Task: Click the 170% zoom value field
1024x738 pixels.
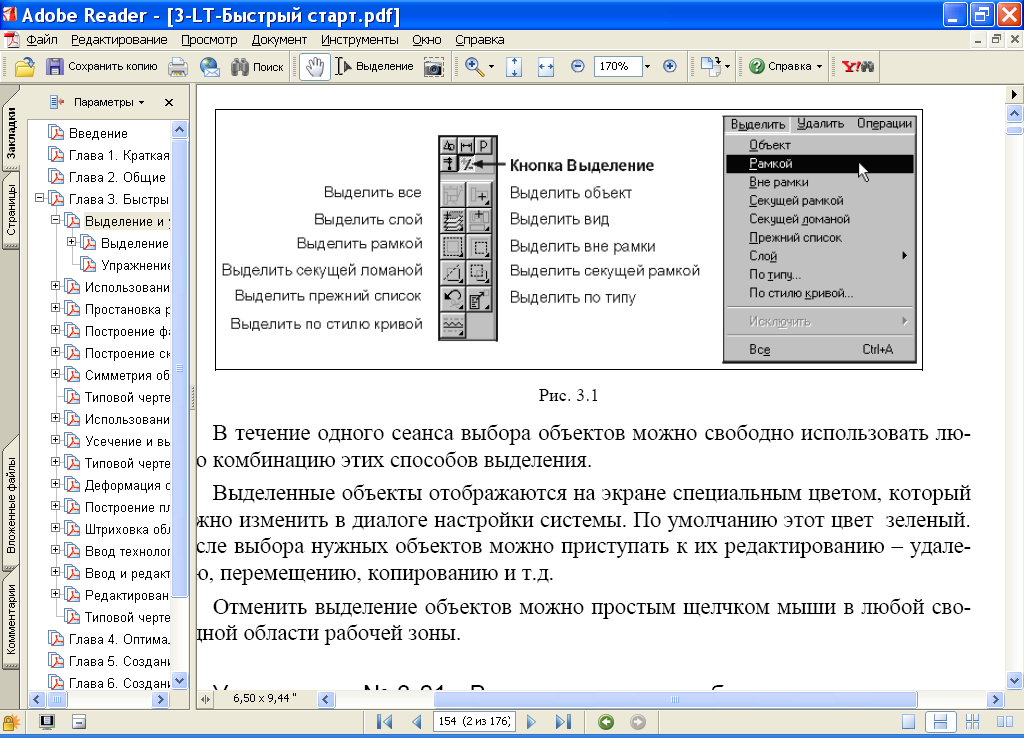Action: pos(617,67)
